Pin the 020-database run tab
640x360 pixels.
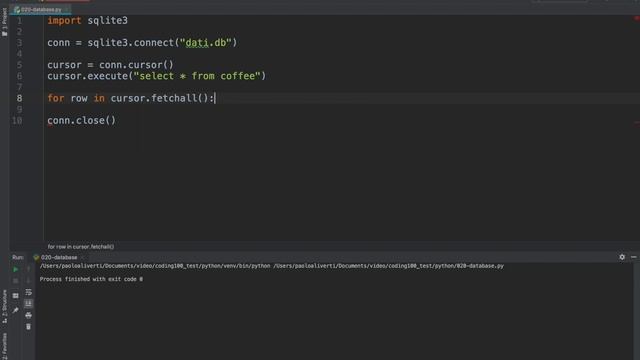coord(16,310)
